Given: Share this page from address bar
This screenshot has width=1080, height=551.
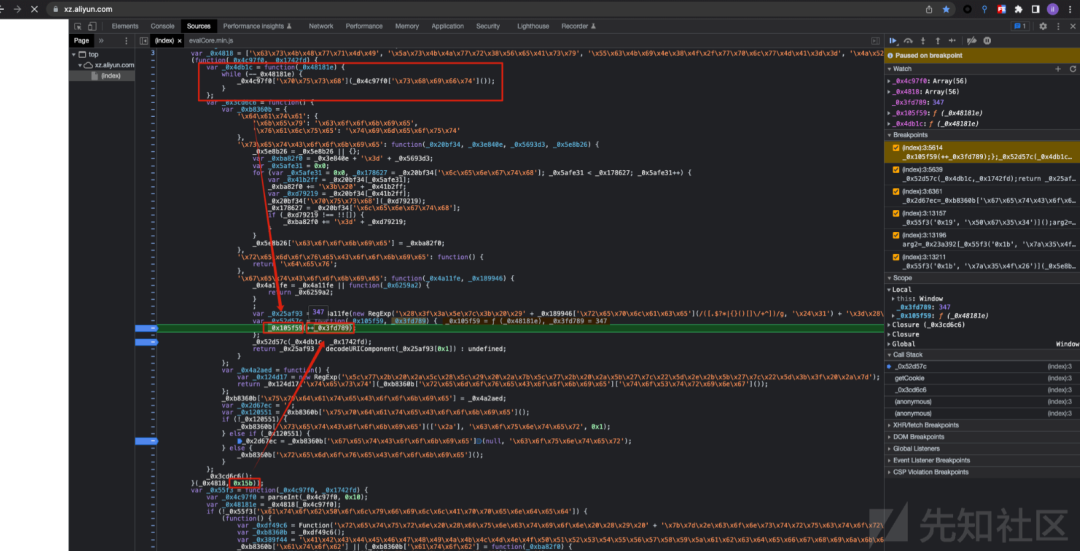Looking at the screenshot, I should click(929, 9).
